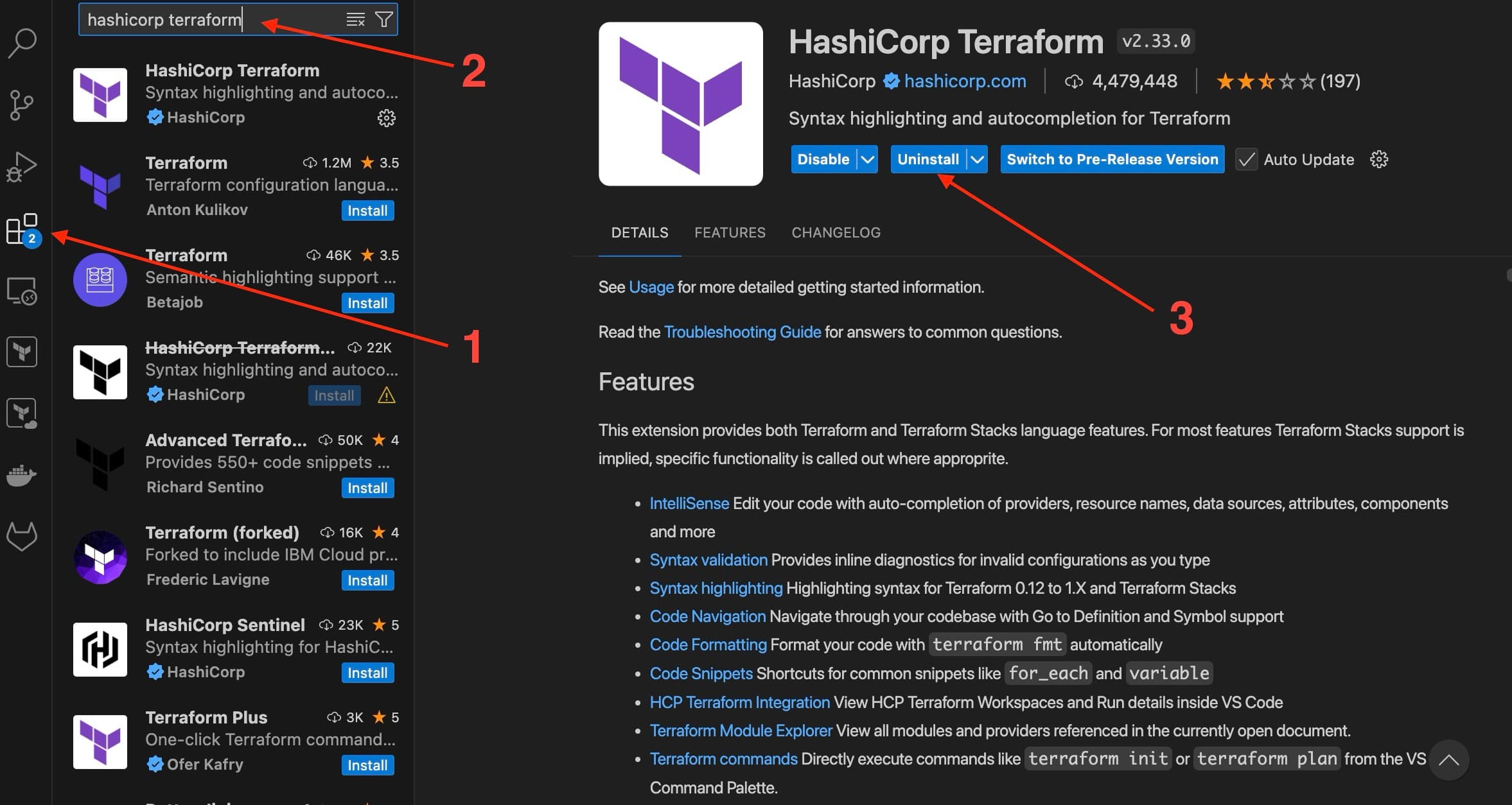Screen dimensions: 1512x805
Task: Select Terraform (forked) list item
Action: point(234,556)
